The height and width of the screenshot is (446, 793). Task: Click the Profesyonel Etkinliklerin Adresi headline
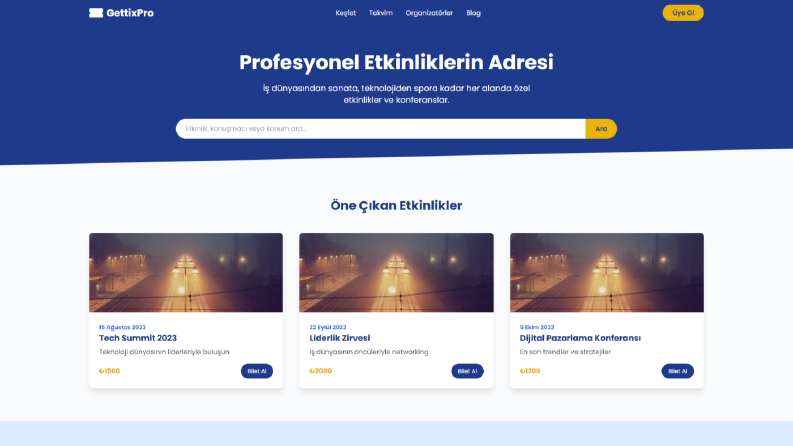click(396, 62)
